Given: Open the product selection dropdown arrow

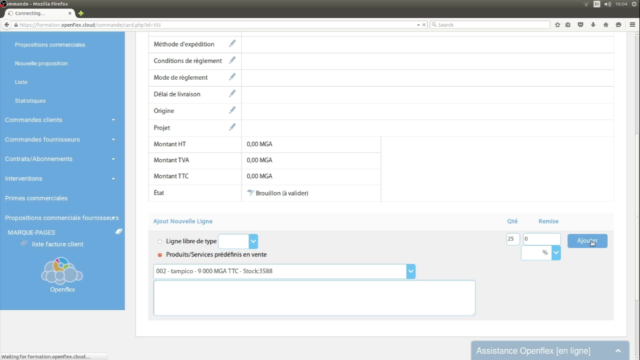Looking at the screenshot, I should (411, 271).
